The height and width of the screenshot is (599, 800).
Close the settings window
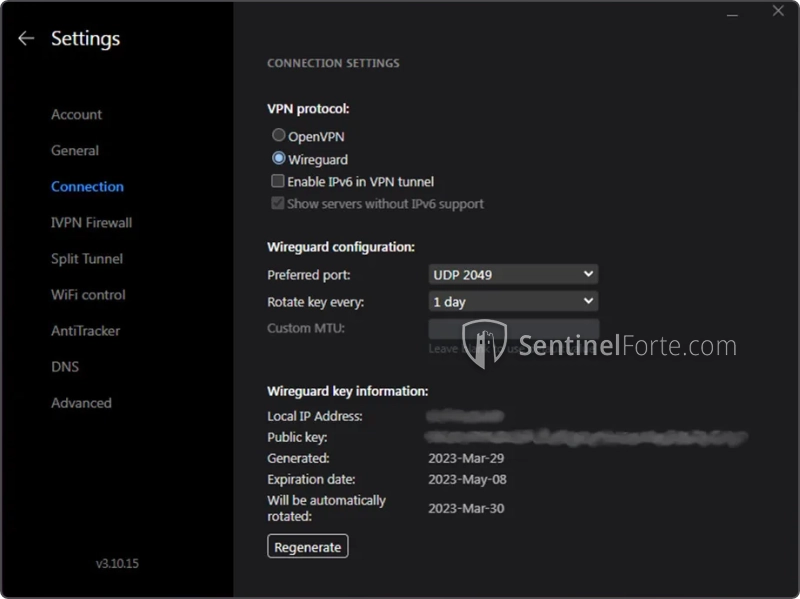click(778, 11)
